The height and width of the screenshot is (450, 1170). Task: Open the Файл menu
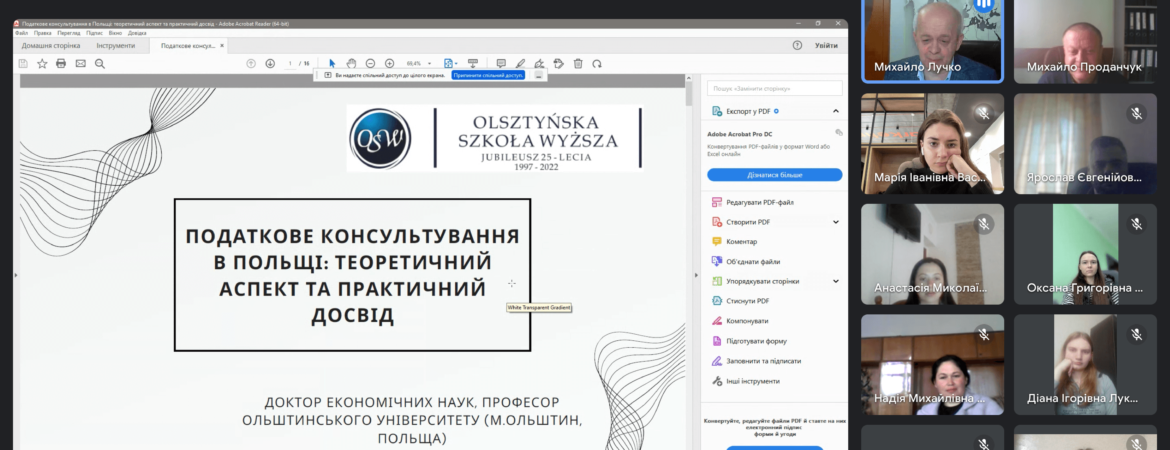pos(22,33)
